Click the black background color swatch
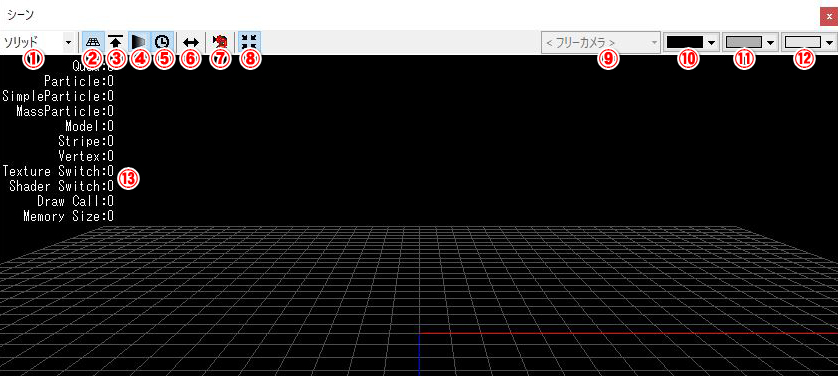838x376 pixels. [x=684, y=42]
